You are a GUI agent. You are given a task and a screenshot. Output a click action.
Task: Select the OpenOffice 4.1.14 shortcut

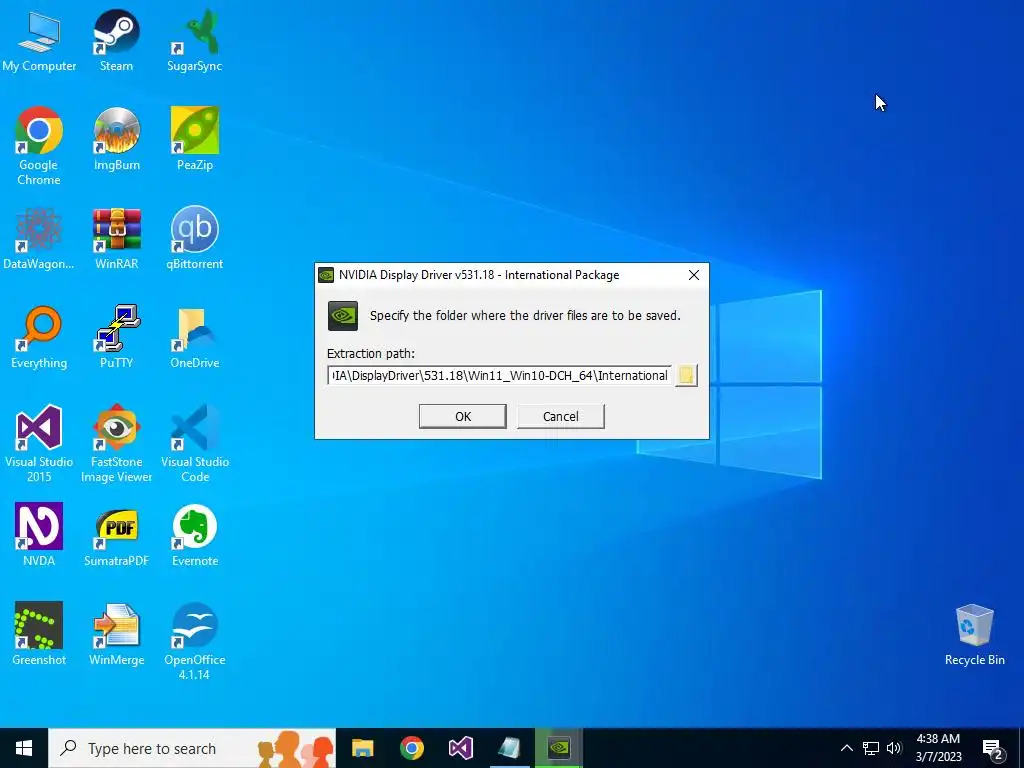[195, 641]
